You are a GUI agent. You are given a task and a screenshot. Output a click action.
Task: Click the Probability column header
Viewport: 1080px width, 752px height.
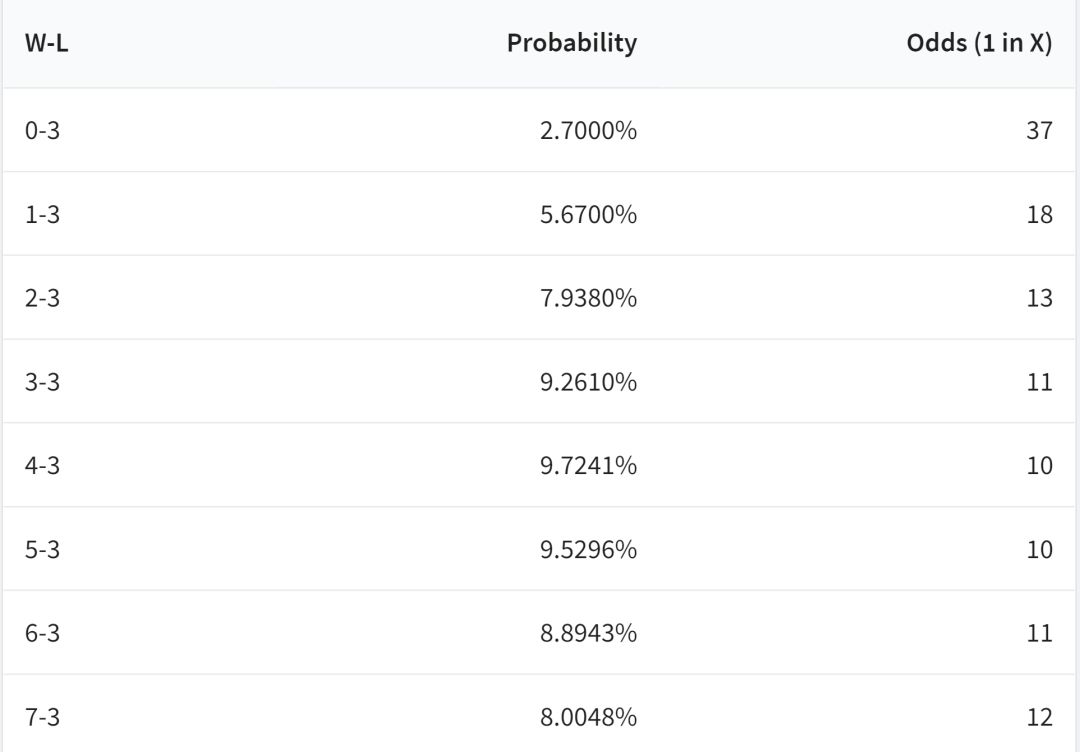tap(572, 43)
